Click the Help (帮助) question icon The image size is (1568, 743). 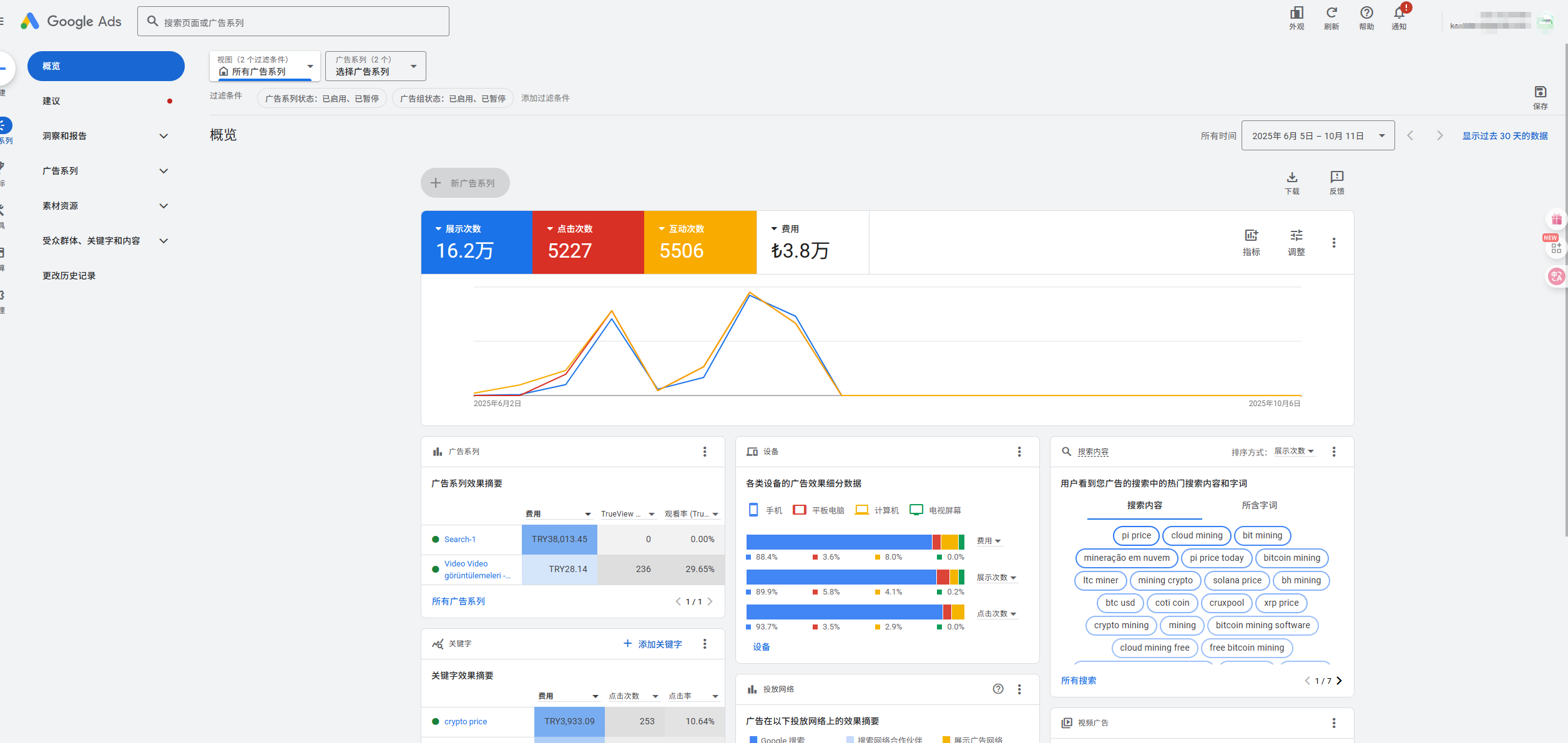pos(1366,14)
